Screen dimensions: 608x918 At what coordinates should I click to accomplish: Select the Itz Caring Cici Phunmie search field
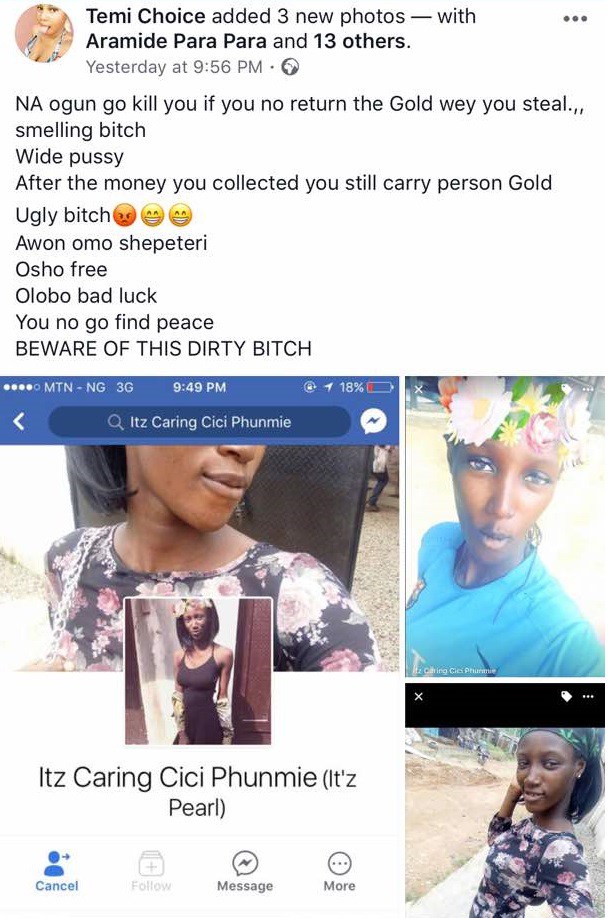coord(199,422)
